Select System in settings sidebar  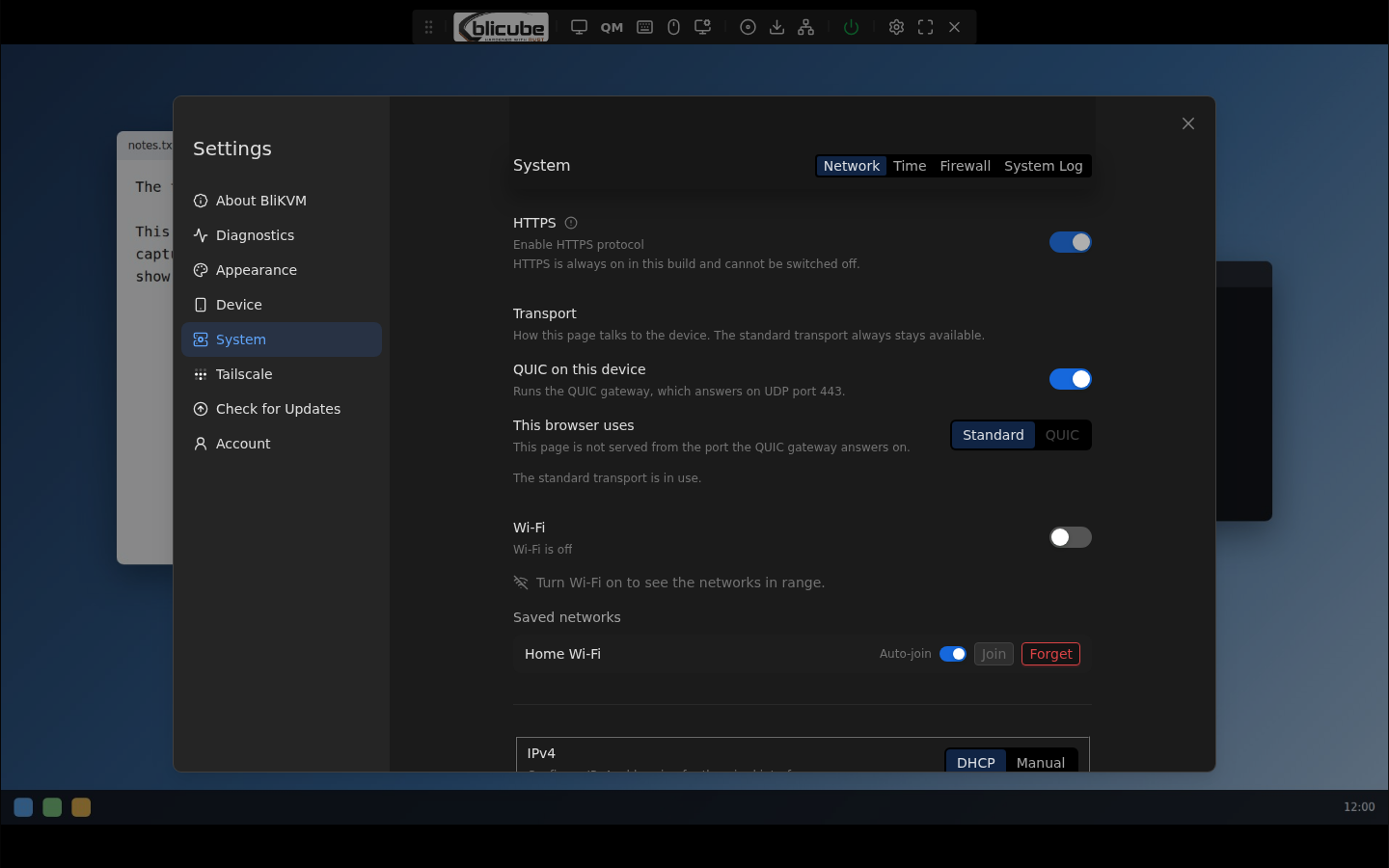point(282,339)
